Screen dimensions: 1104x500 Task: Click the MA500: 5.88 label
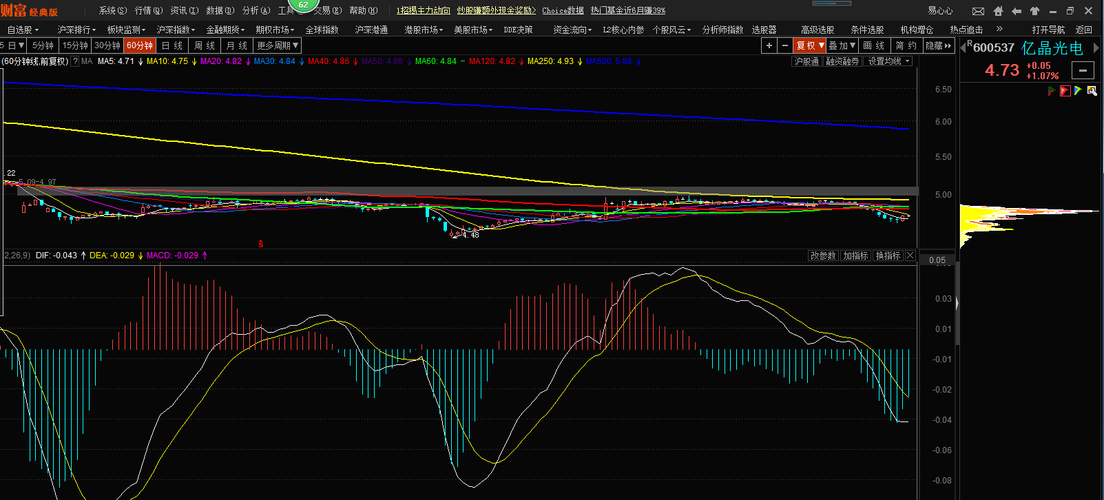(x=607, y=61)
